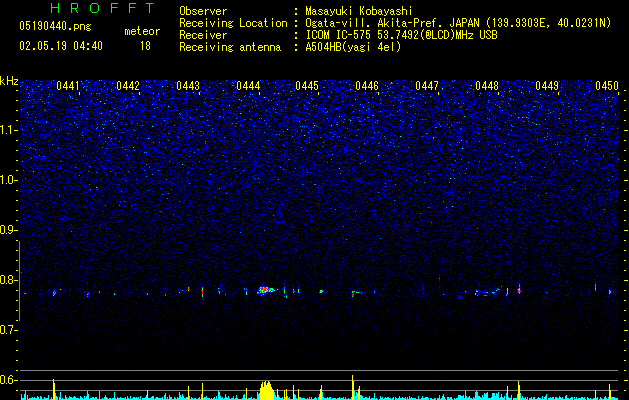Click the date stamp 02.05.19 04:40

[61, 46]
